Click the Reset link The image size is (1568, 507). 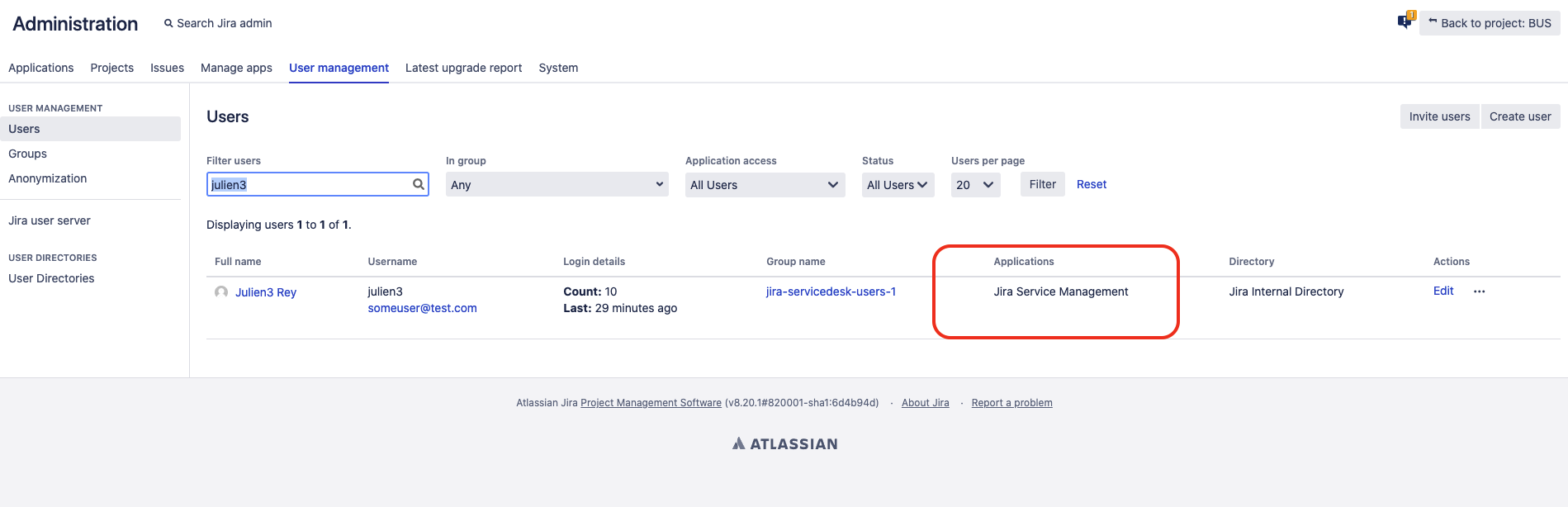1091,184
